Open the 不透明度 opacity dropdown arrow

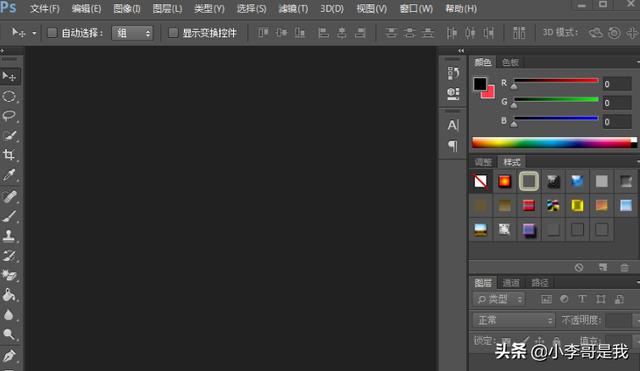(636, 320)
